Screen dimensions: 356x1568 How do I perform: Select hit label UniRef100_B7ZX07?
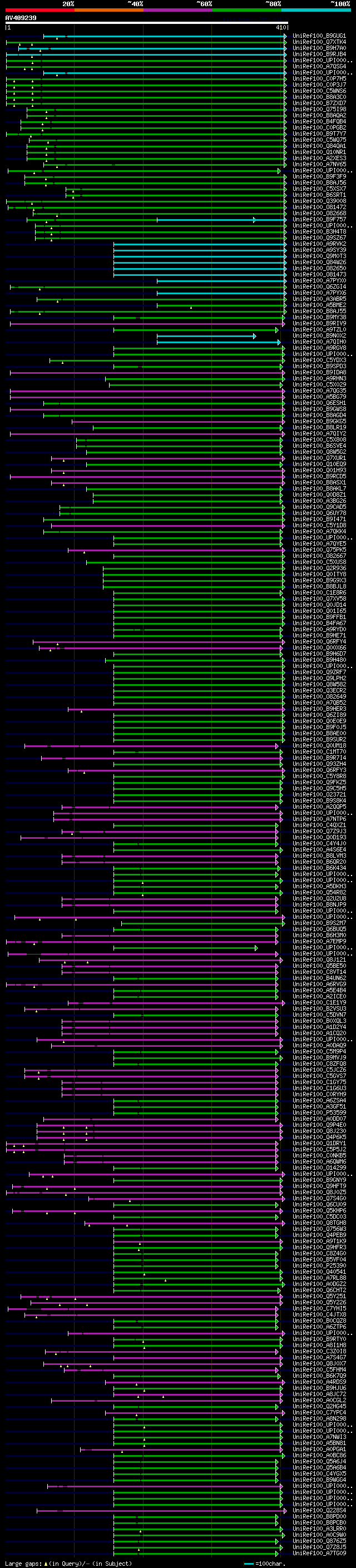319,103
